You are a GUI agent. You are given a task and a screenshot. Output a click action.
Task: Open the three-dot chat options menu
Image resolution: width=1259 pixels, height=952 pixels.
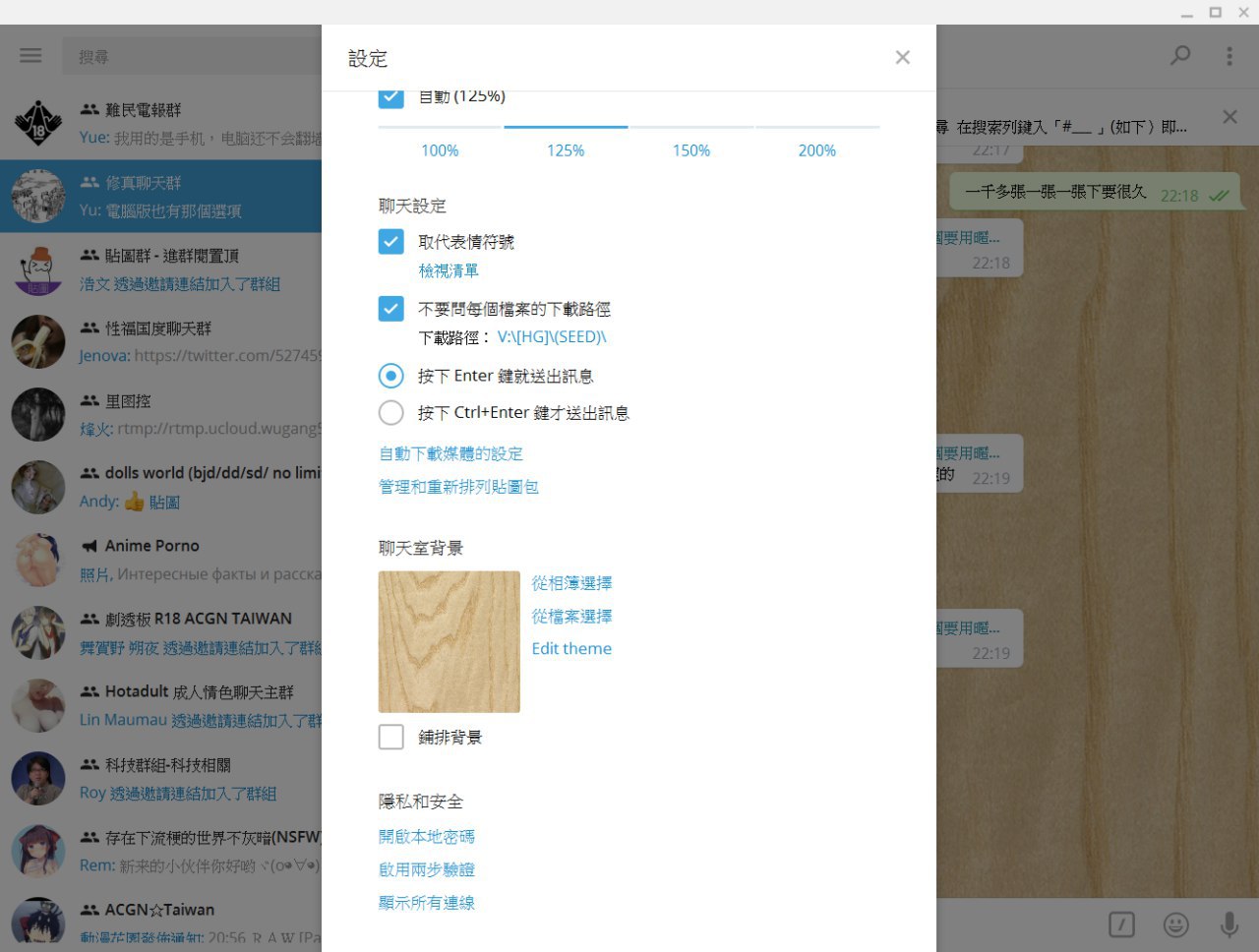pyautogui.click(x=1229, y=56)
